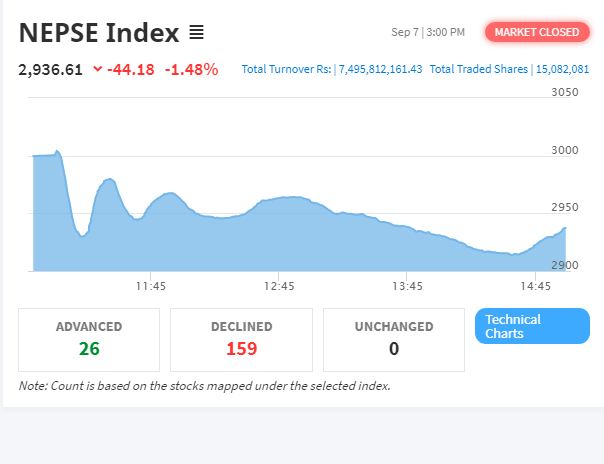
Task: Click the index value 2,936.61
Action: (x=50, y=70)
